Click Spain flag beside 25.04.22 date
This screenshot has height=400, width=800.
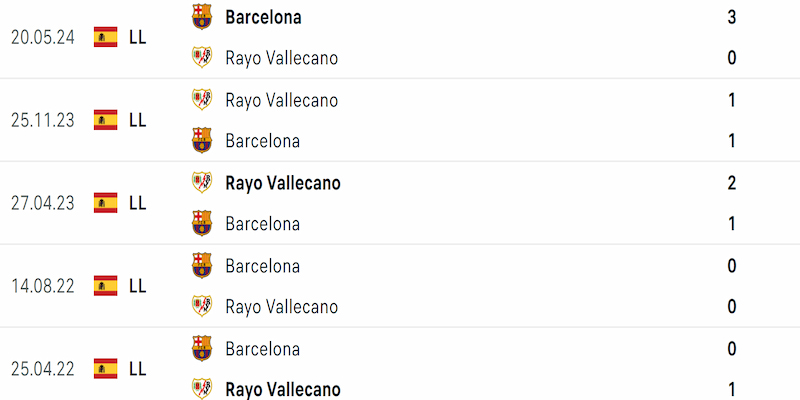click(106, 368)
